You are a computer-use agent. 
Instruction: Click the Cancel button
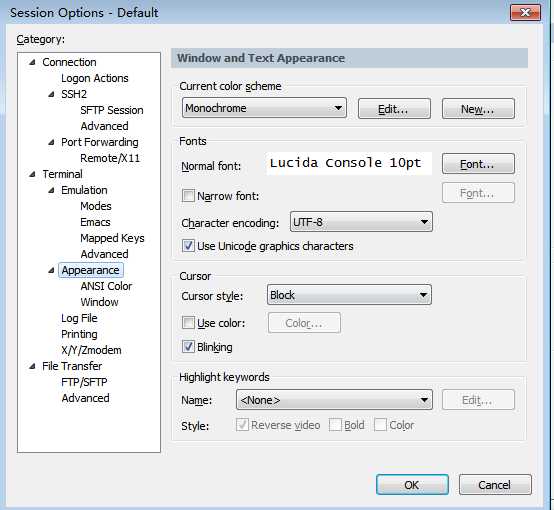coord(495,485)
